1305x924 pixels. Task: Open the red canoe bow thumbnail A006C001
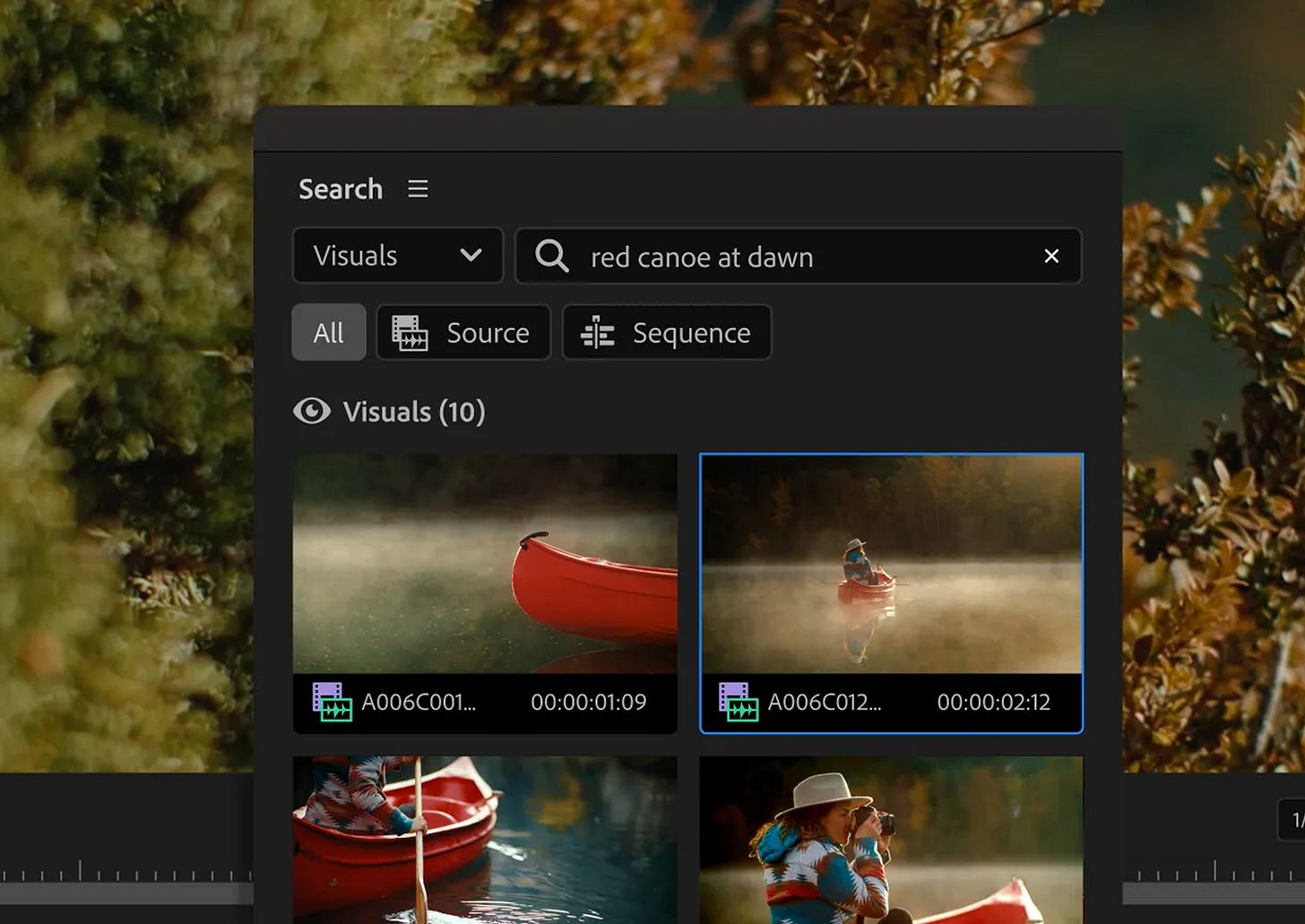[485, 564]
